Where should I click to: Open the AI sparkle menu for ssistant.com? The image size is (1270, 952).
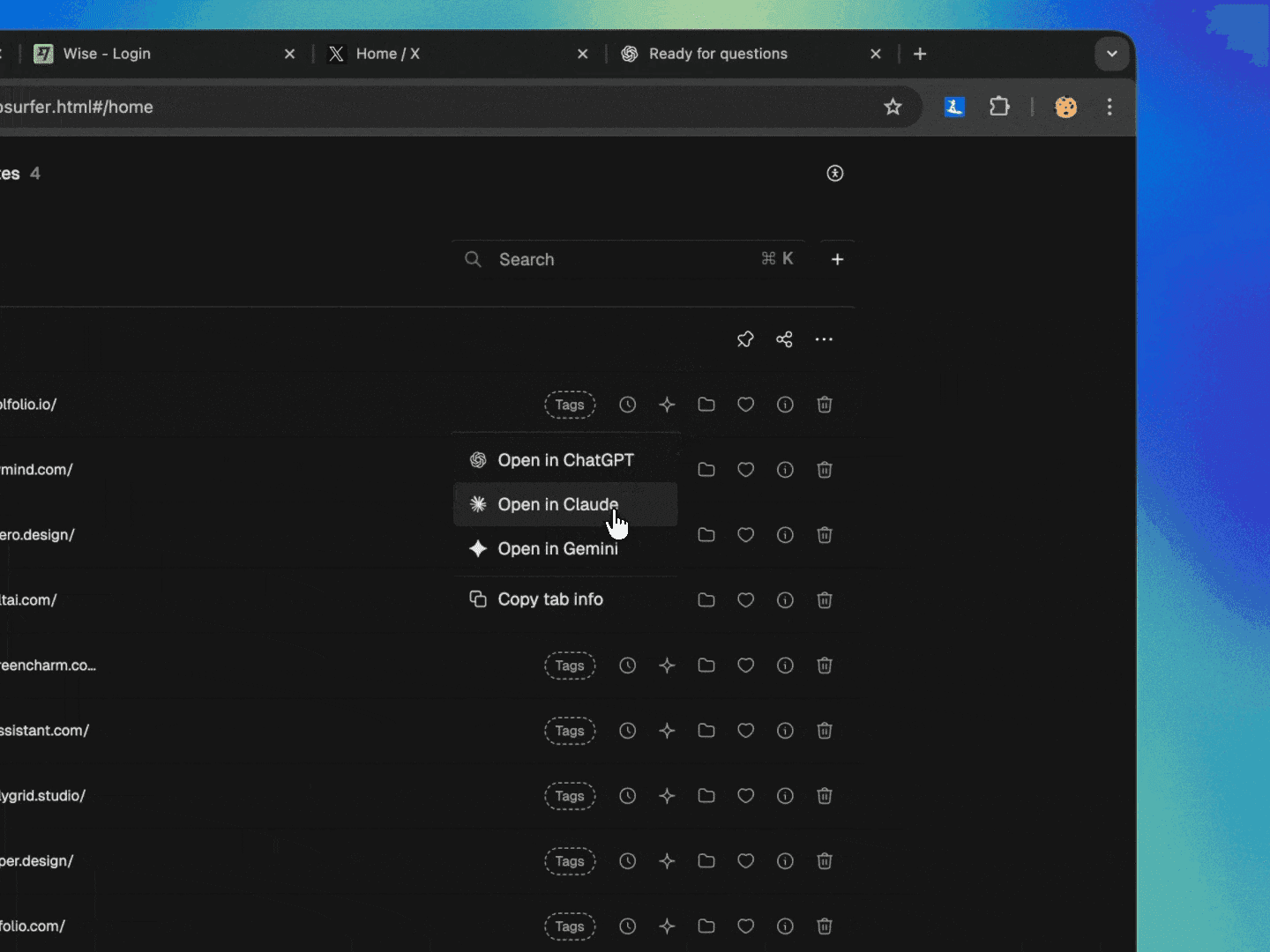pos(667,731)
